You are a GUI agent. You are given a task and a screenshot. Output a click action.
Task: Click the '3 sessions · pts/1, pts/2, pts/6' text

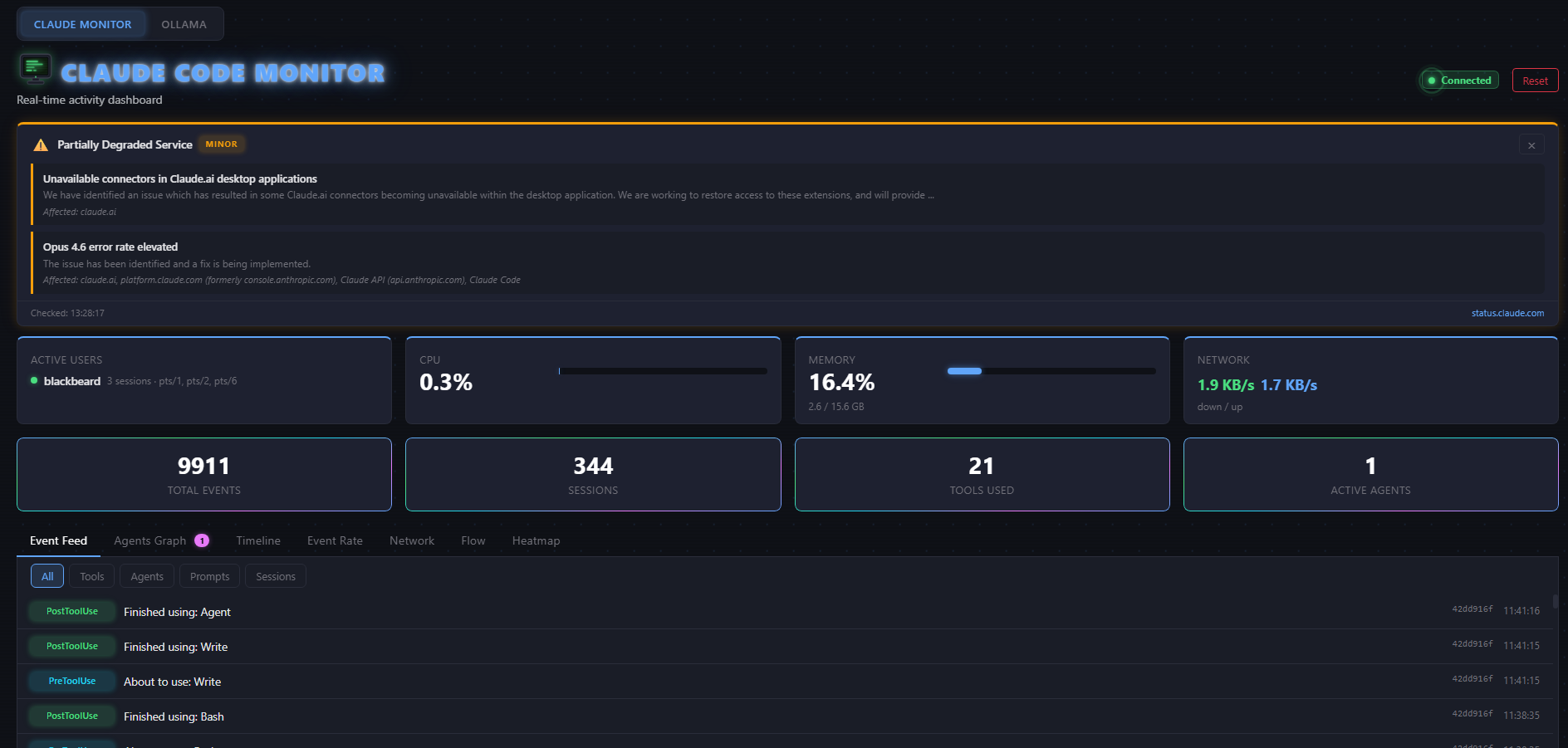point(172,381)
